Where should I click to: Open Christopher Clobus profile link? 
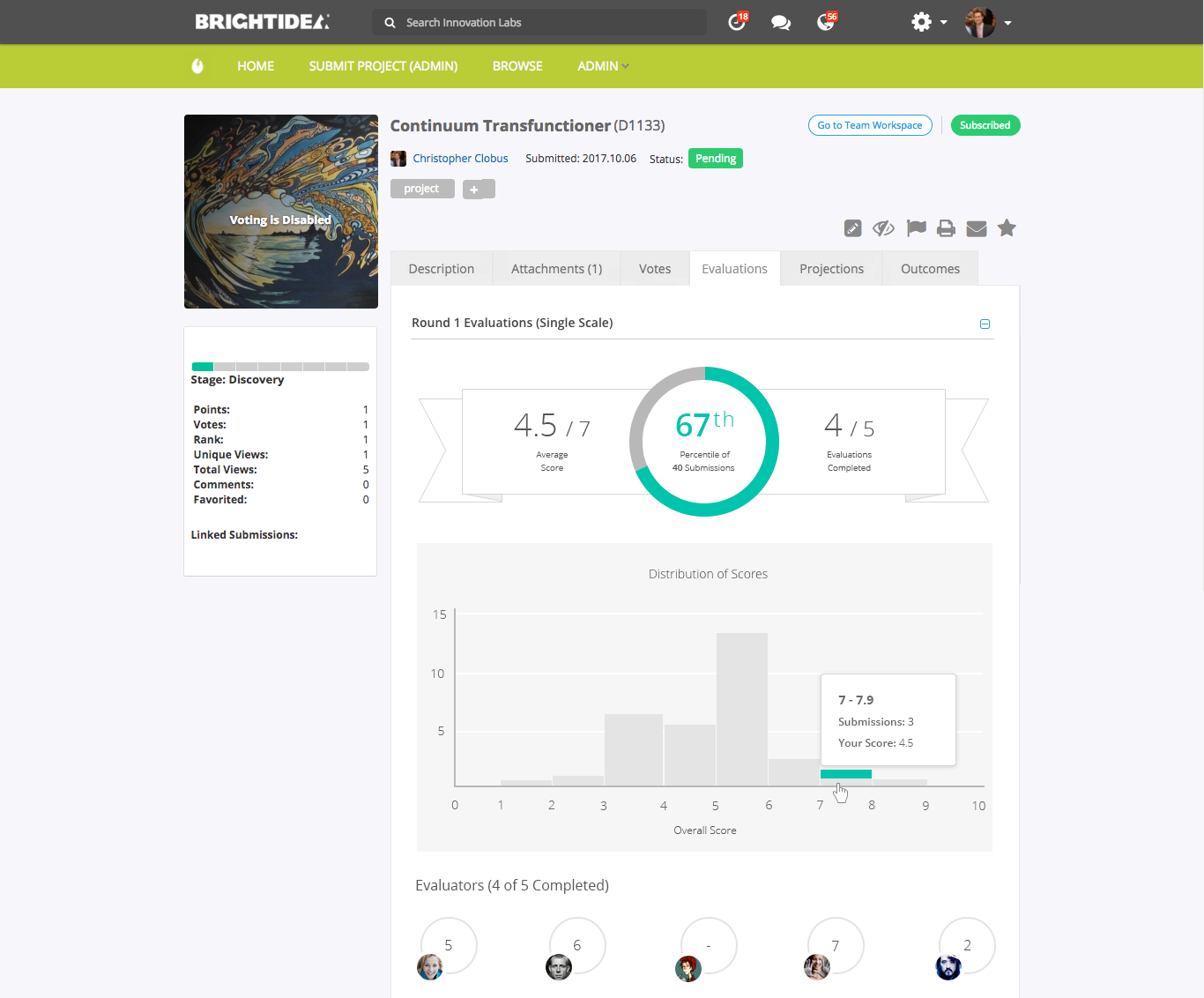click(460, 159)
